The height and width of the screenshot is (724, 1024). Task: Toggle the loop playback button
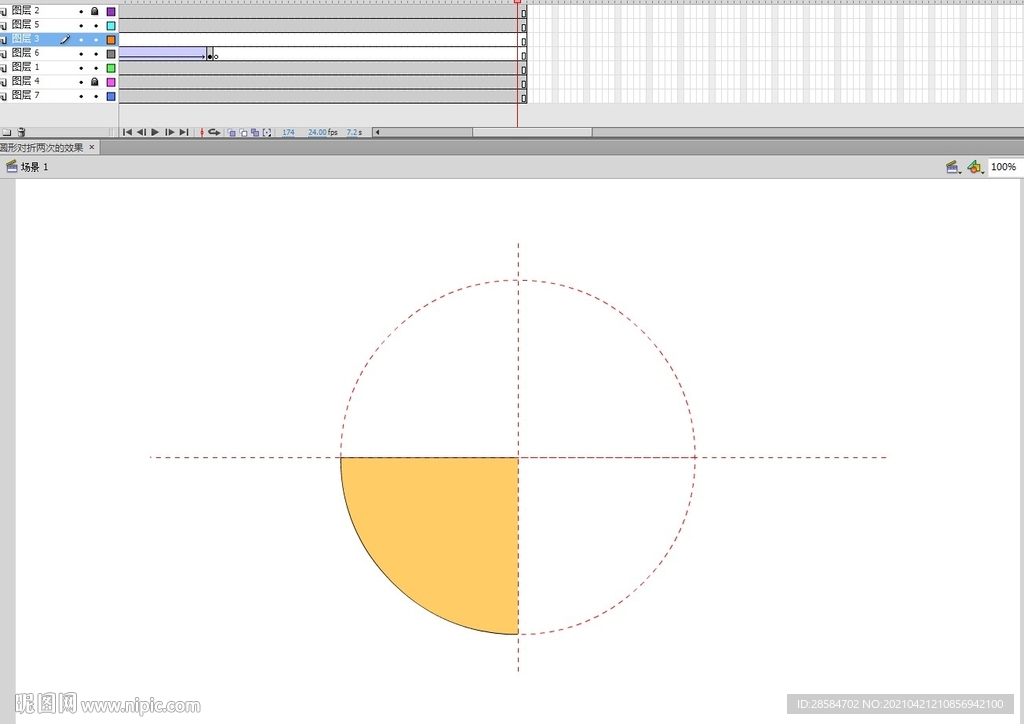pyautogui.click(x=214, y=132)
